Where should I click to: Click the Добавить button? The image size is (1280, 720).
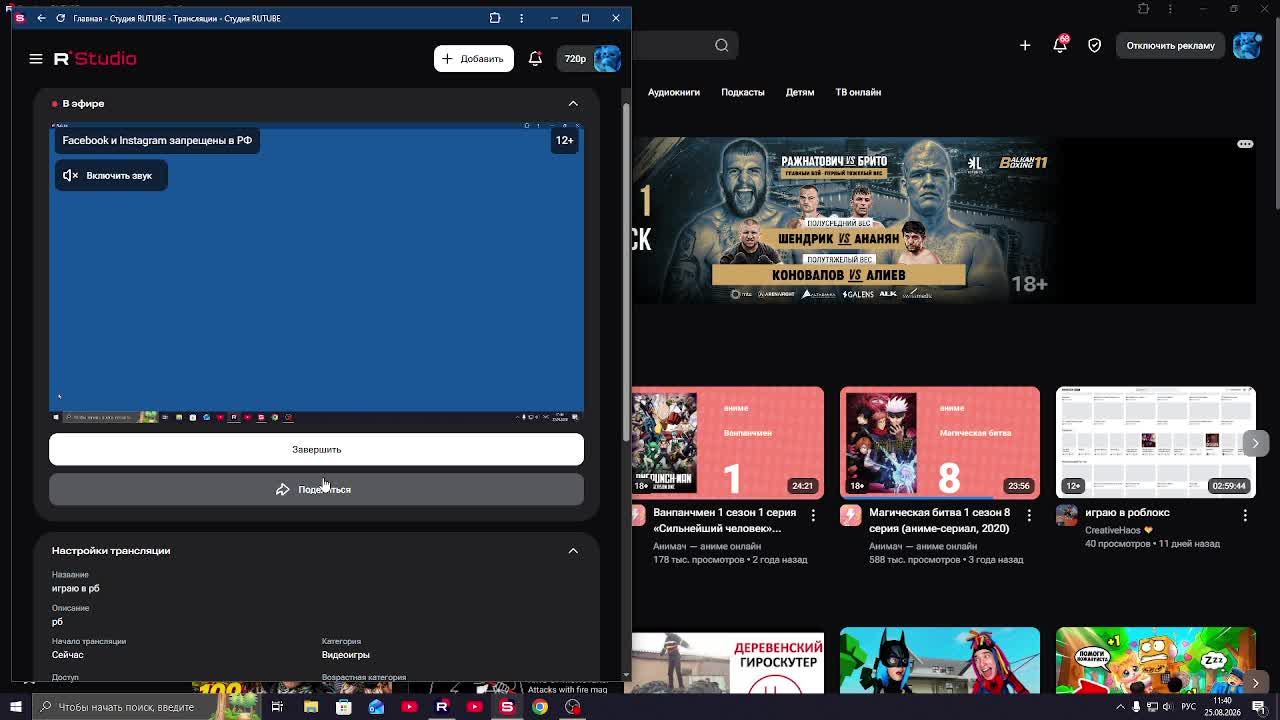474,59
